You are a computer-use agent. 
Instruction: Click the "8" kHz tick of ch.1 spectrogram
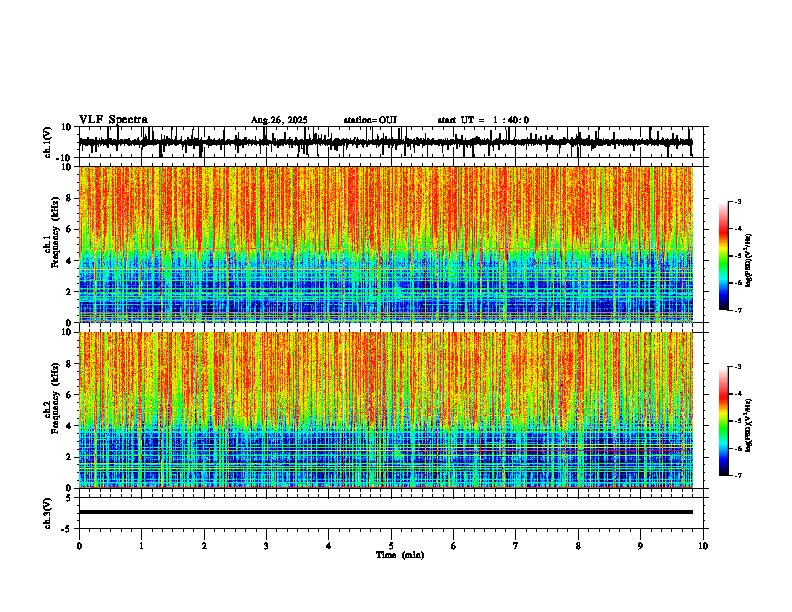(70, 198)
